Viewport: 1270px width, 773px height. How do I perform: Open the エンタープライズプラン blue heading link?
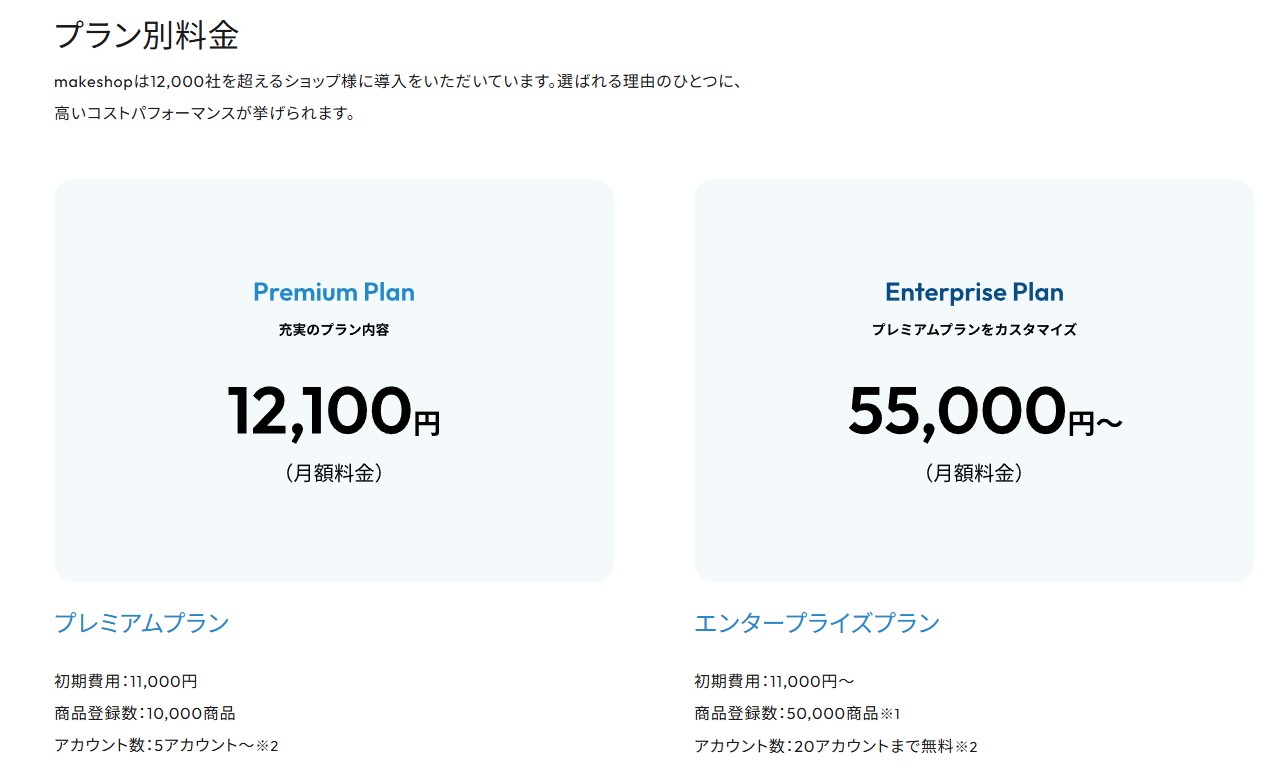point(817,623)
